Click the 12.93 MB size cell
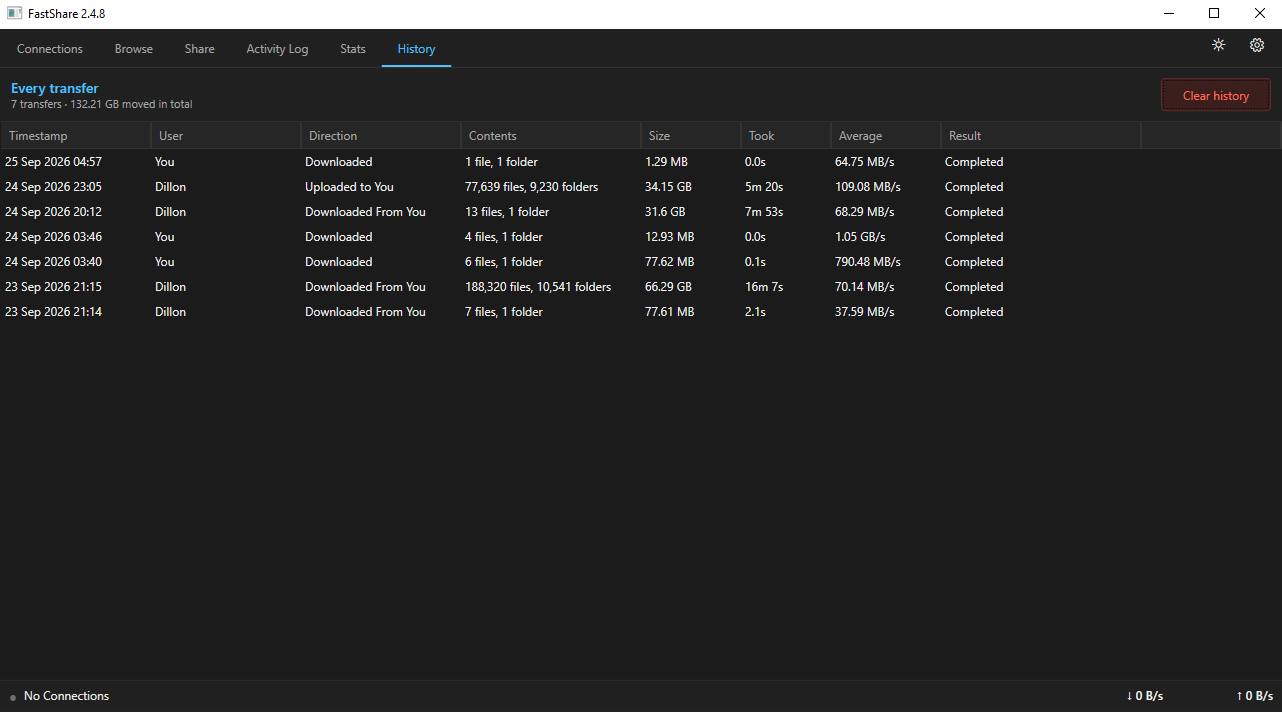The height and width of the screenshot is (712, 1282). pyautogui.click(x=669, y=237)
